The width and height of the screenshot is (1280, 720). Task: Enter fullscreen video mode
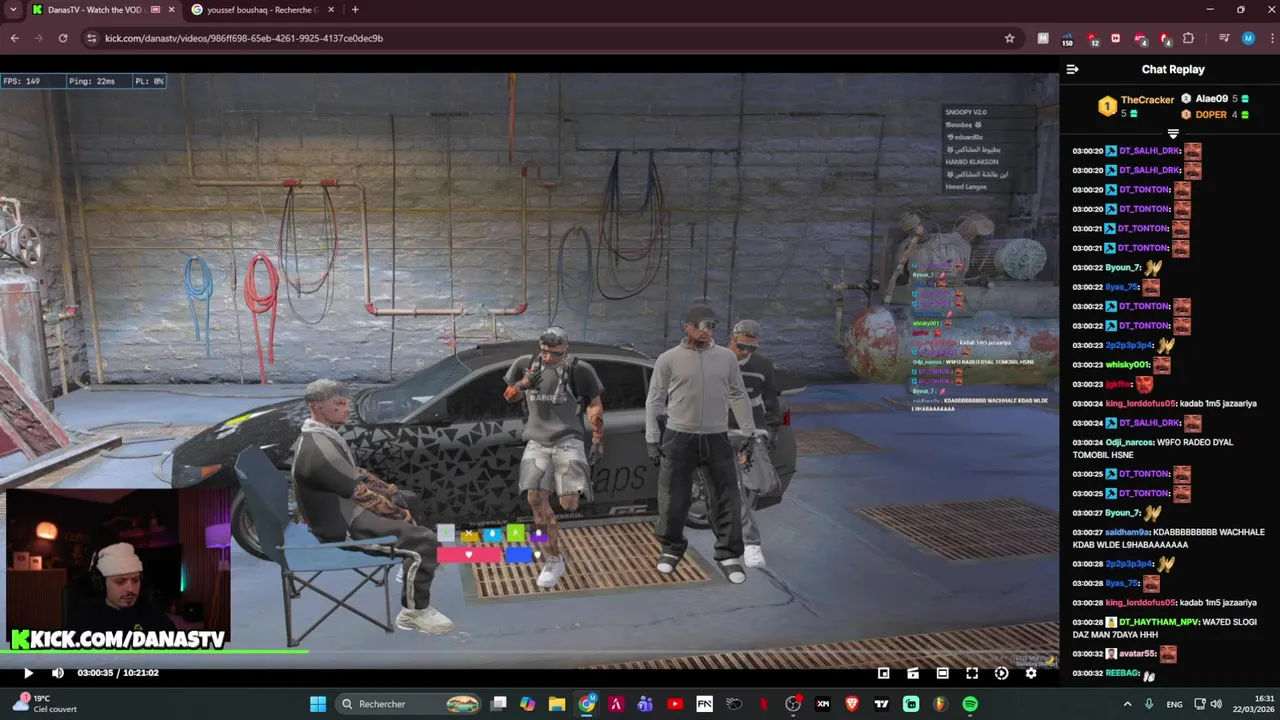coord(972,673)
